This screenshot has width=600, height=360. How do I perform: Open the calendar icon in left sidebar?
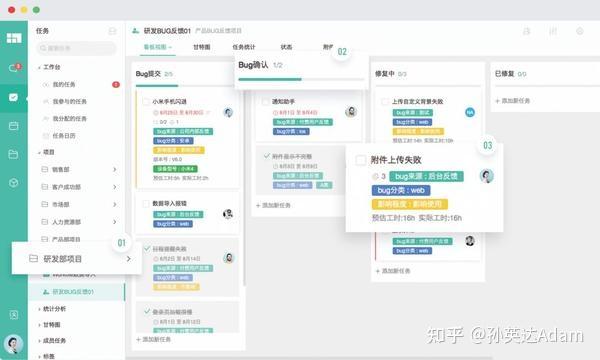13,126
